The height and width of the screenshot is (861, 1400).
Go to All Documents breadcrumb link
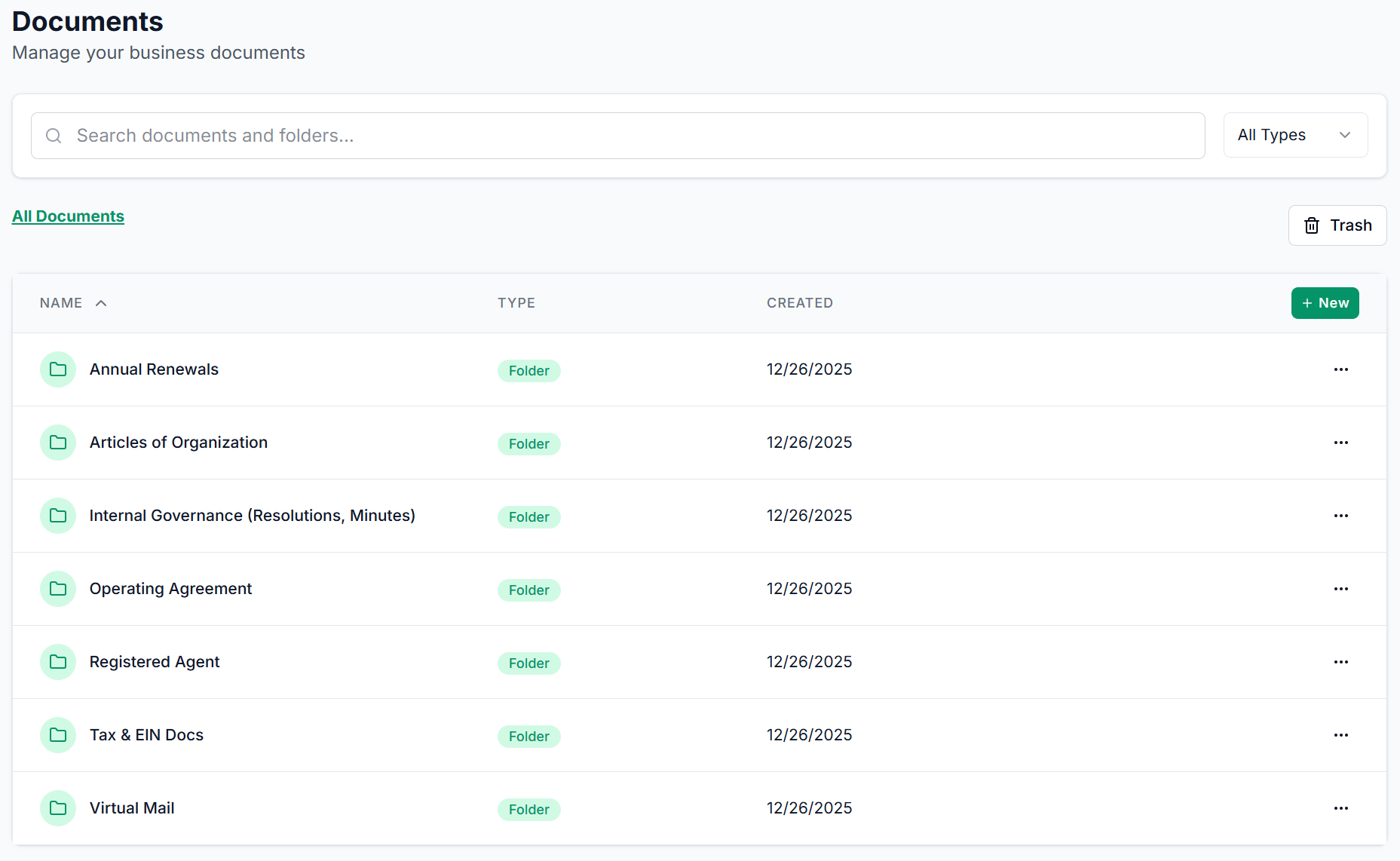(x=68, y=216)
